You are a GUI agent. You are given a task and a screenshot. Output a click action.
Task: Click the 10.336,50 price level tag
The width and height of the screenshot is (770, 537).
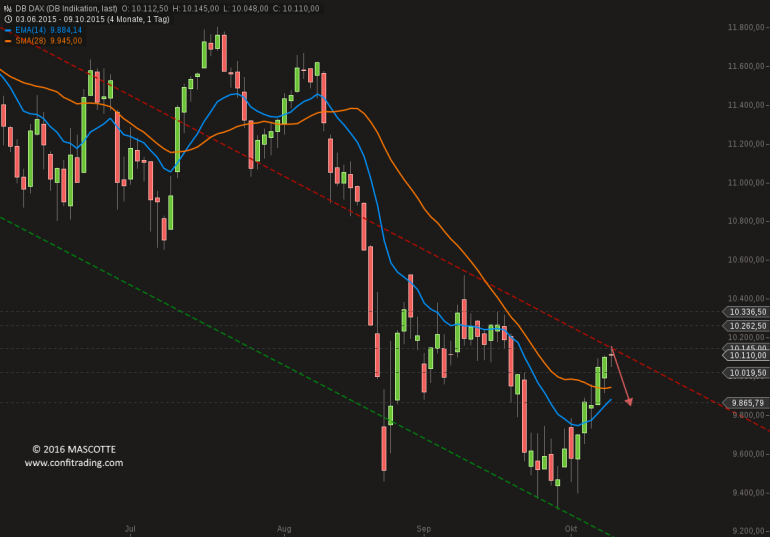click(x=745, y=312)
